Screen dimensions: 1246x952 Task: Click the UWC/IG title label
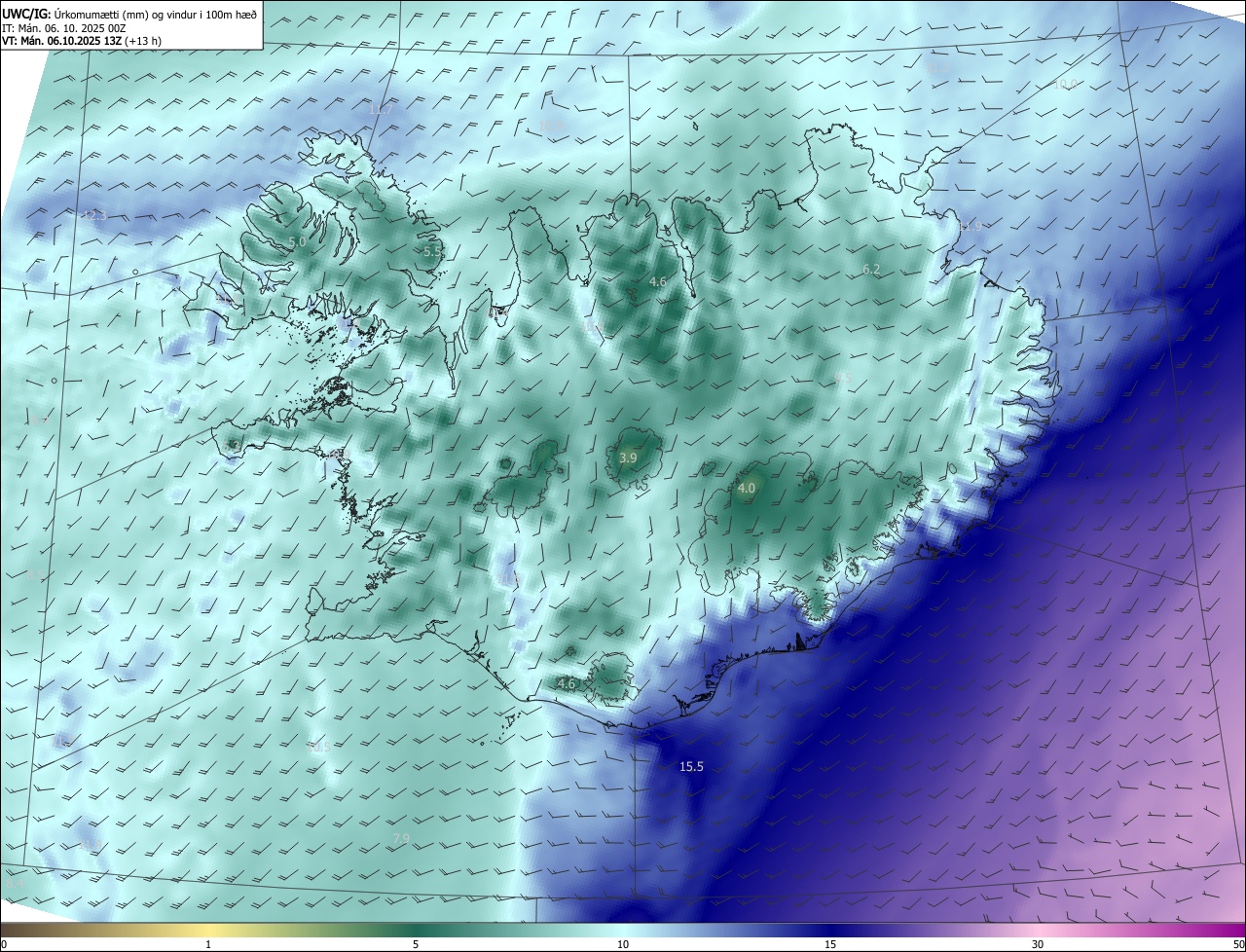point(26,14)
